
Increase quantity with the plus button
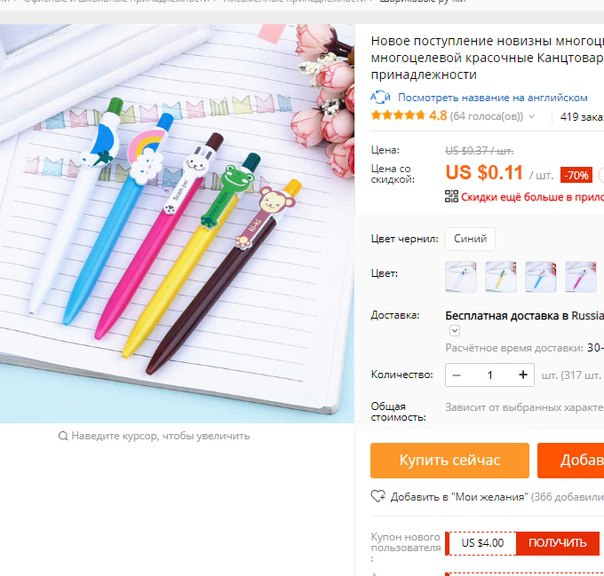pyautogui.click(x=523, y=374)
